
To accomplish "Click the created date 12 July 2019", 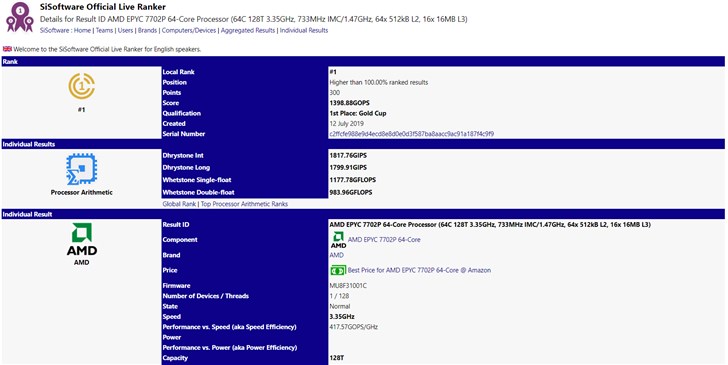I will pos(347,124).
